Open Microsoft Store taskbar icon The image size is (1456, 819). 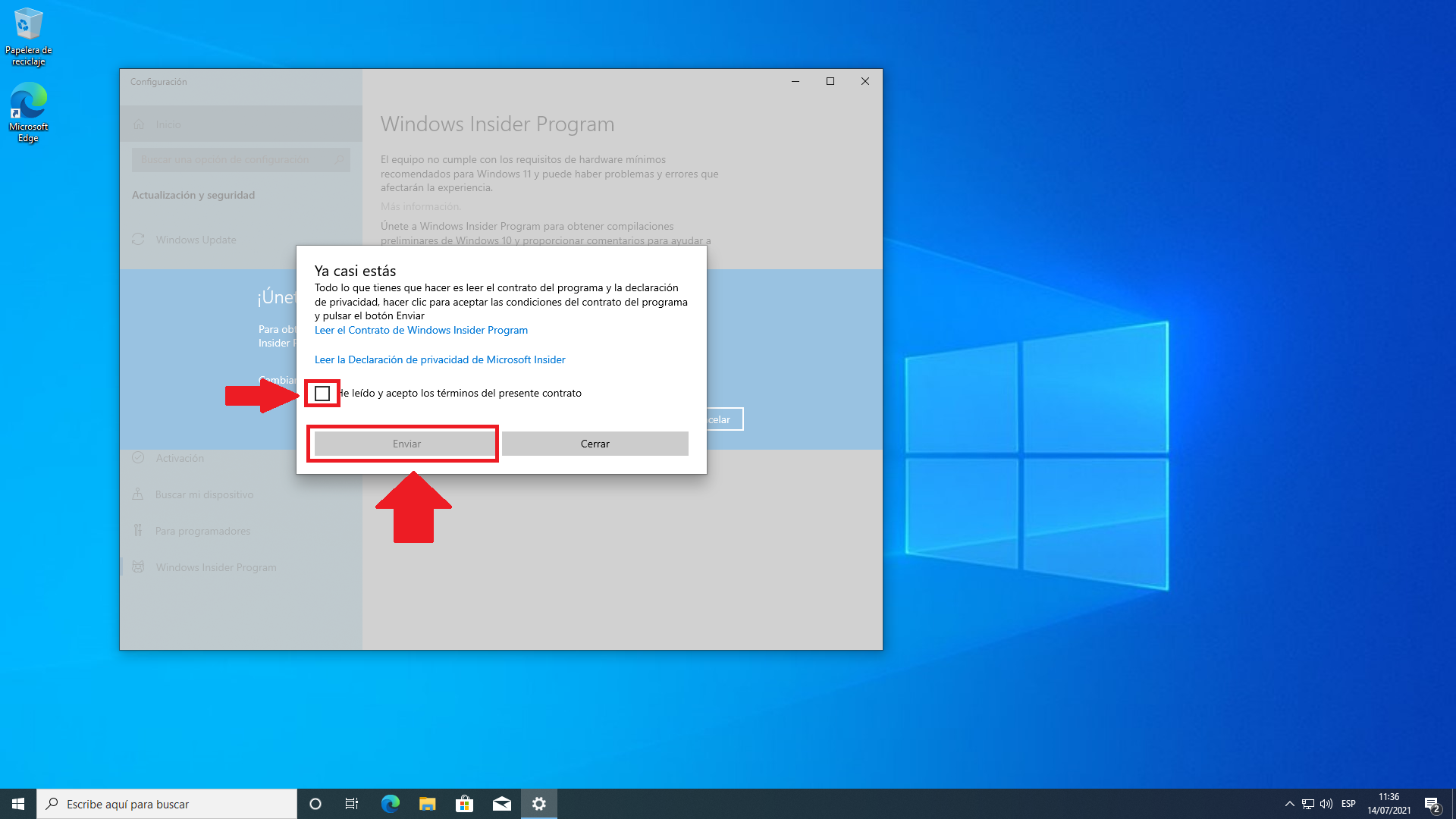(x=464, y=804)
